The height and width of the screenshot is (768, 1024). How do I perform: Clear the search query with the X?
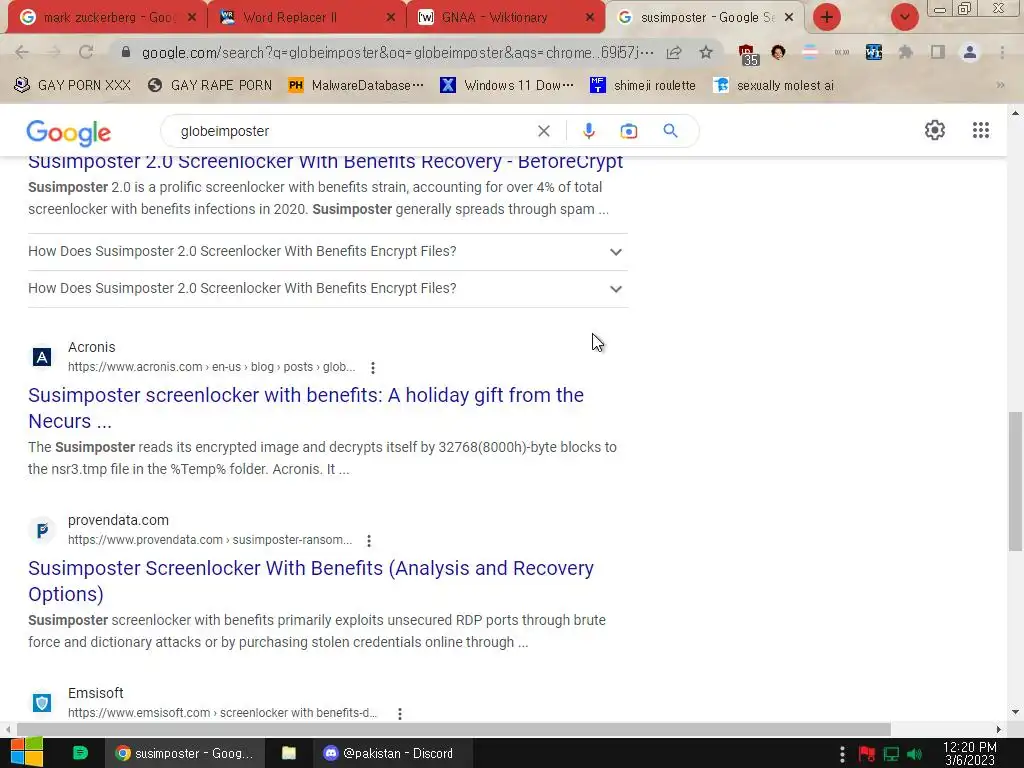click(x=543, y=131)
